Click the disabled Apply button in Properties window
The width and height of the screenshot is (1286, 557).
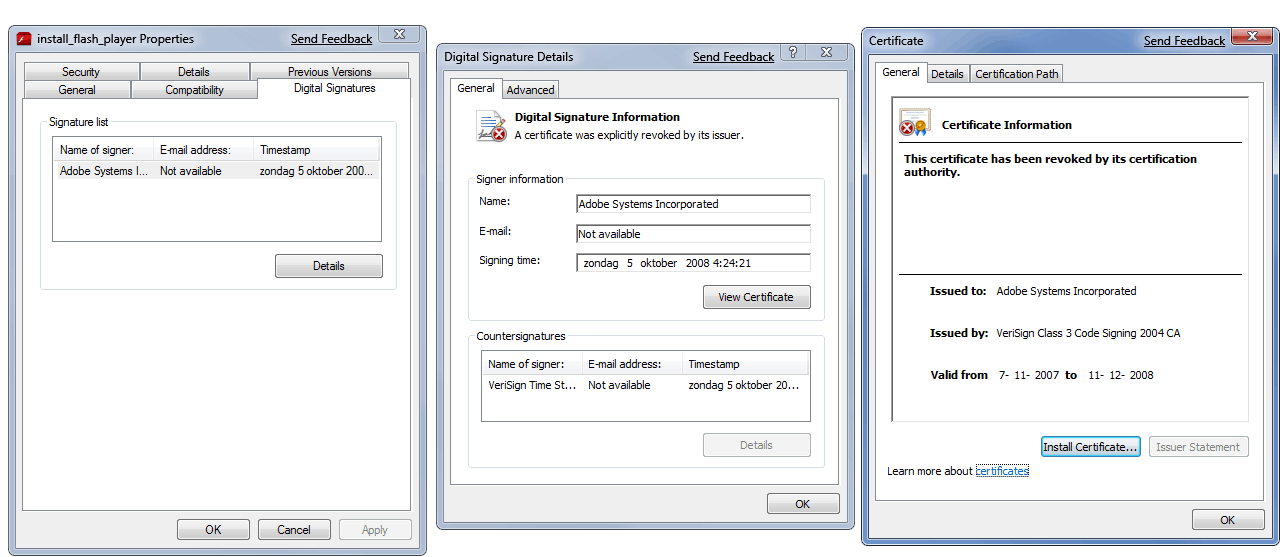[x=375, y=530]
